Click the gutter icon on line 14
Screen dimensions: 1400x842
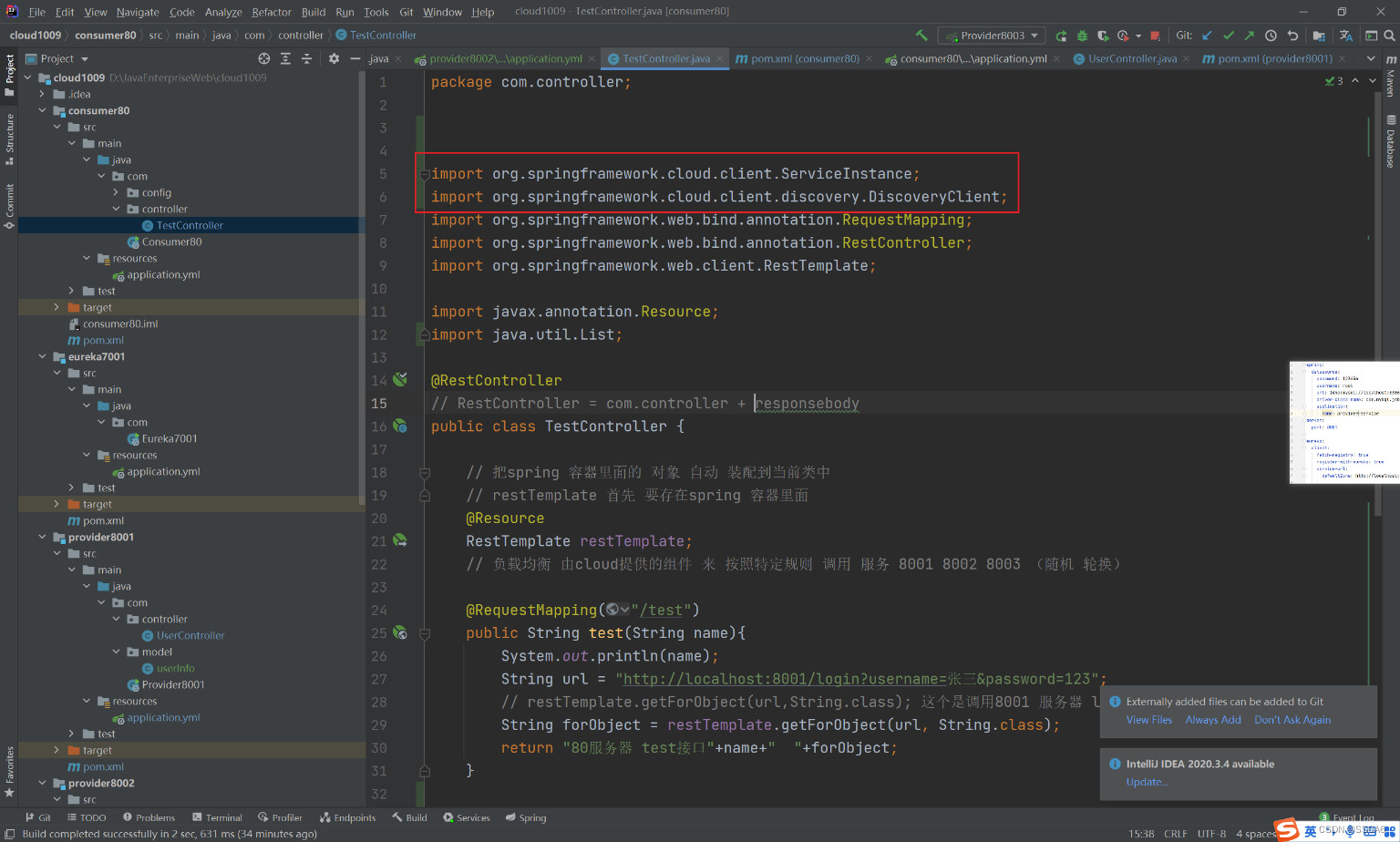coord(400,379)
